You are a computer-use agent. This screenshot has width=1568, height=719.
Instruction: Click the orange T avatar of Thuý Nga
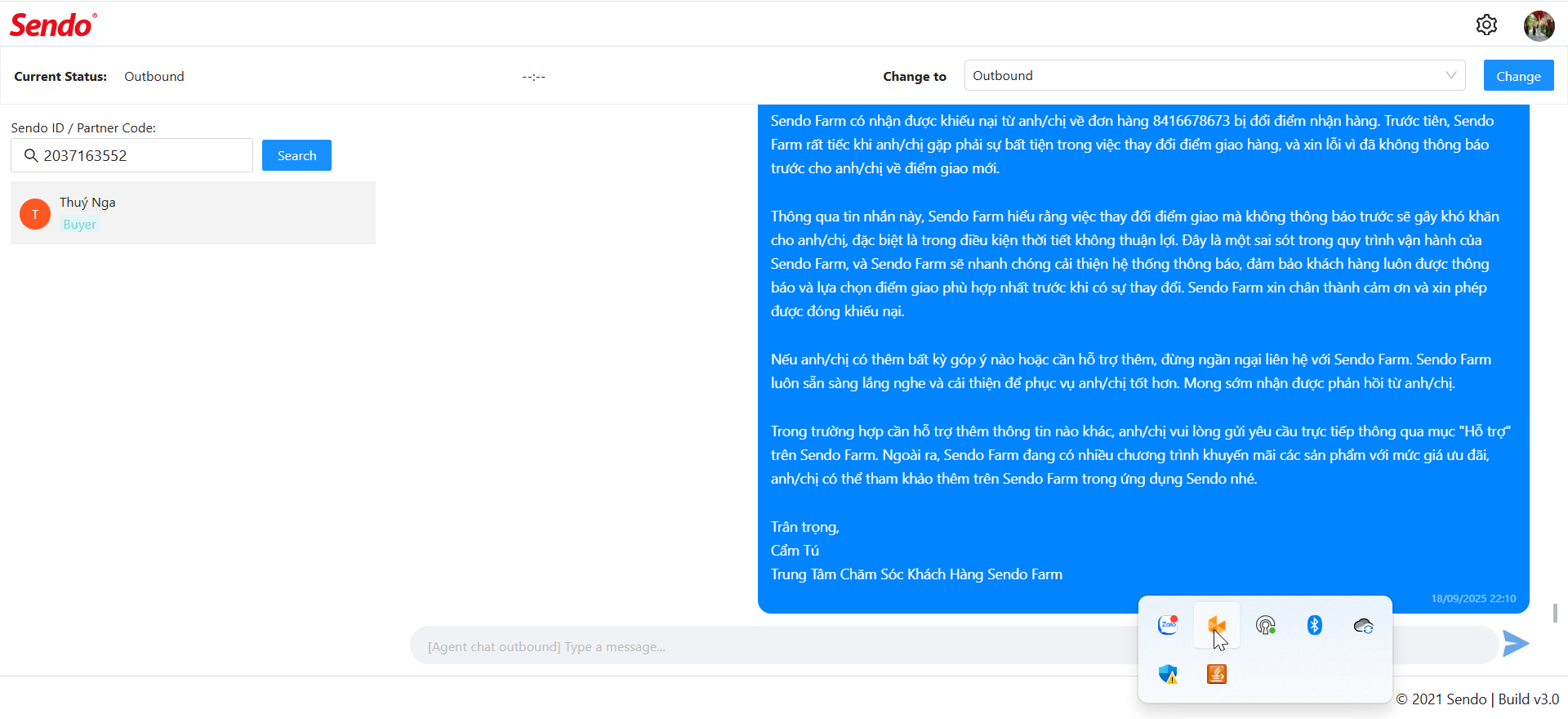click(35, 214)
